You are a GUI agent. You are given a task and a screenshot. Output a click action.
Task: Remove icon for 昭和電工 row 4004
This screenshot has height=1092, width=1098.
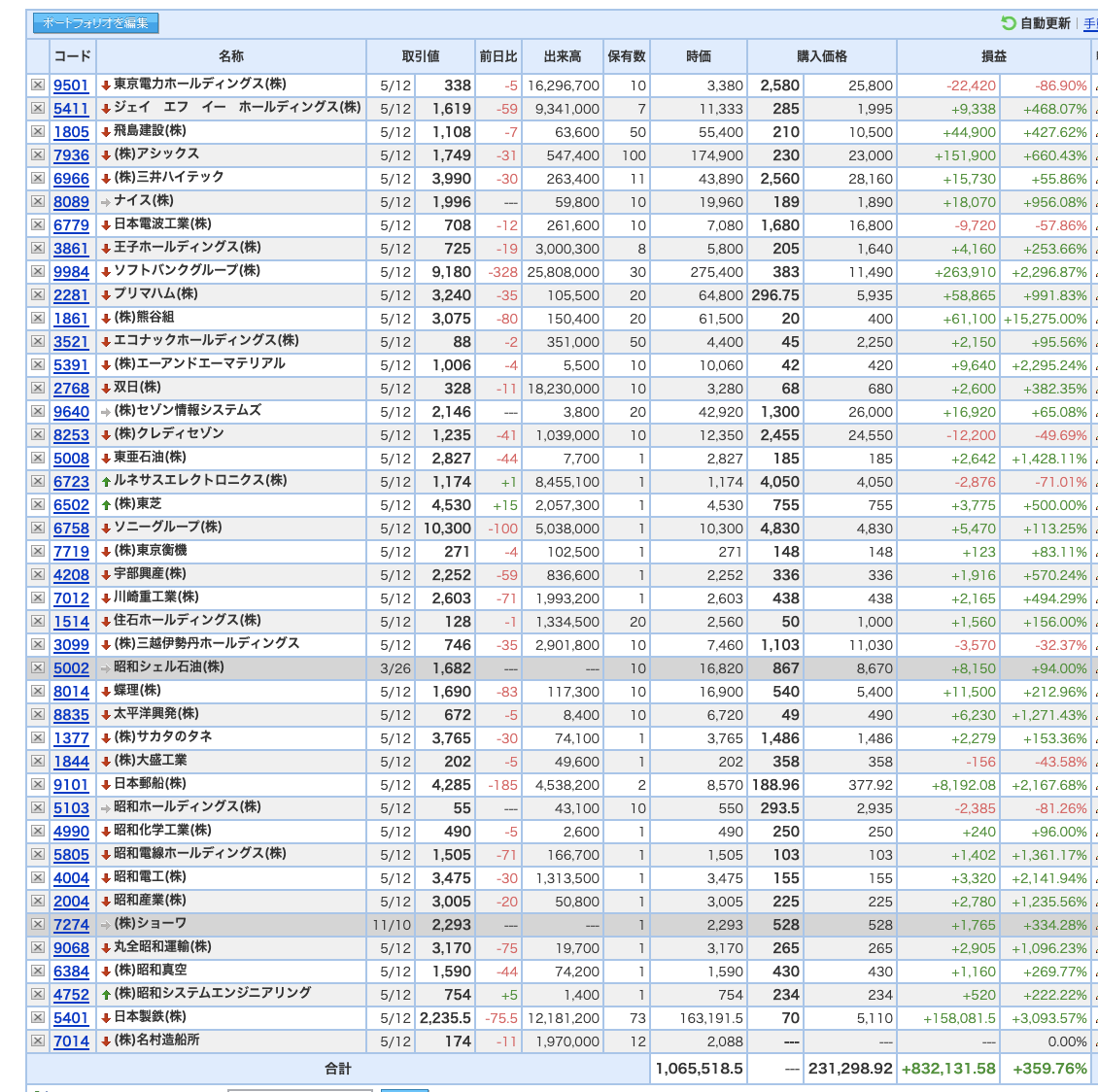pos(38,878)
